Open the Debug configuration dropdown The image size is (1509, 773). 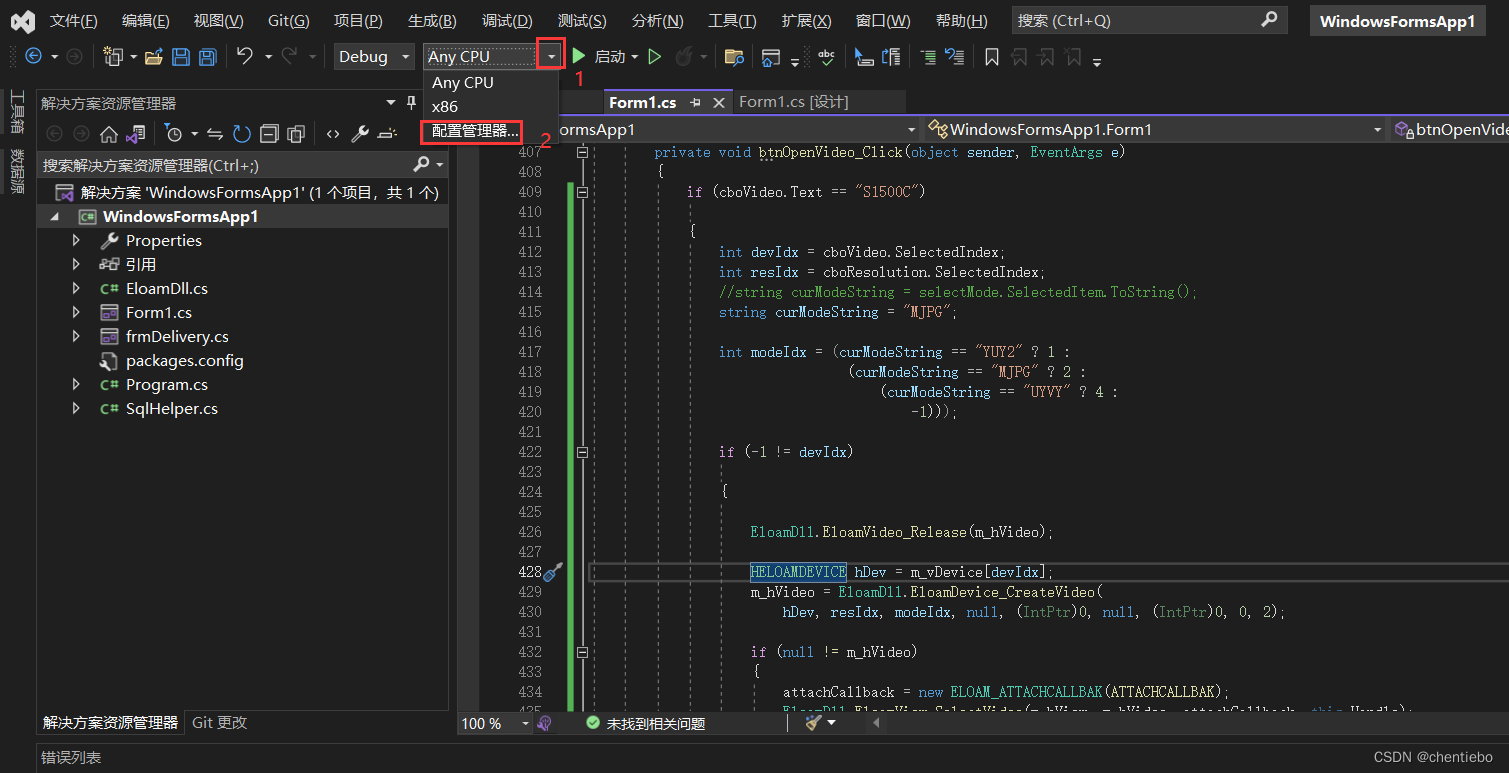click(x=406, y=56)
